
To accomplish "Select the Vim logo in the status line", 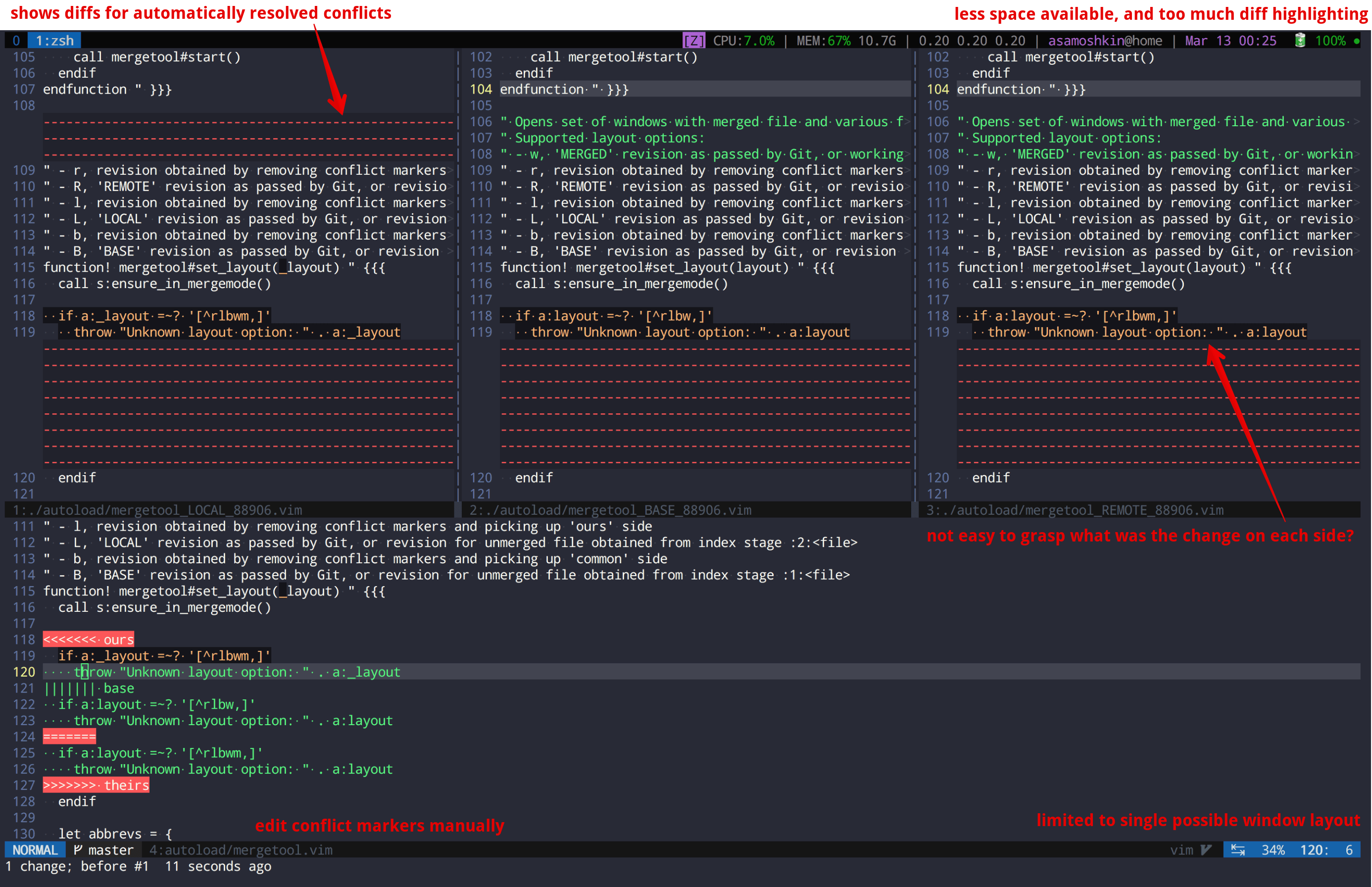I will [x=1205, y=849].
